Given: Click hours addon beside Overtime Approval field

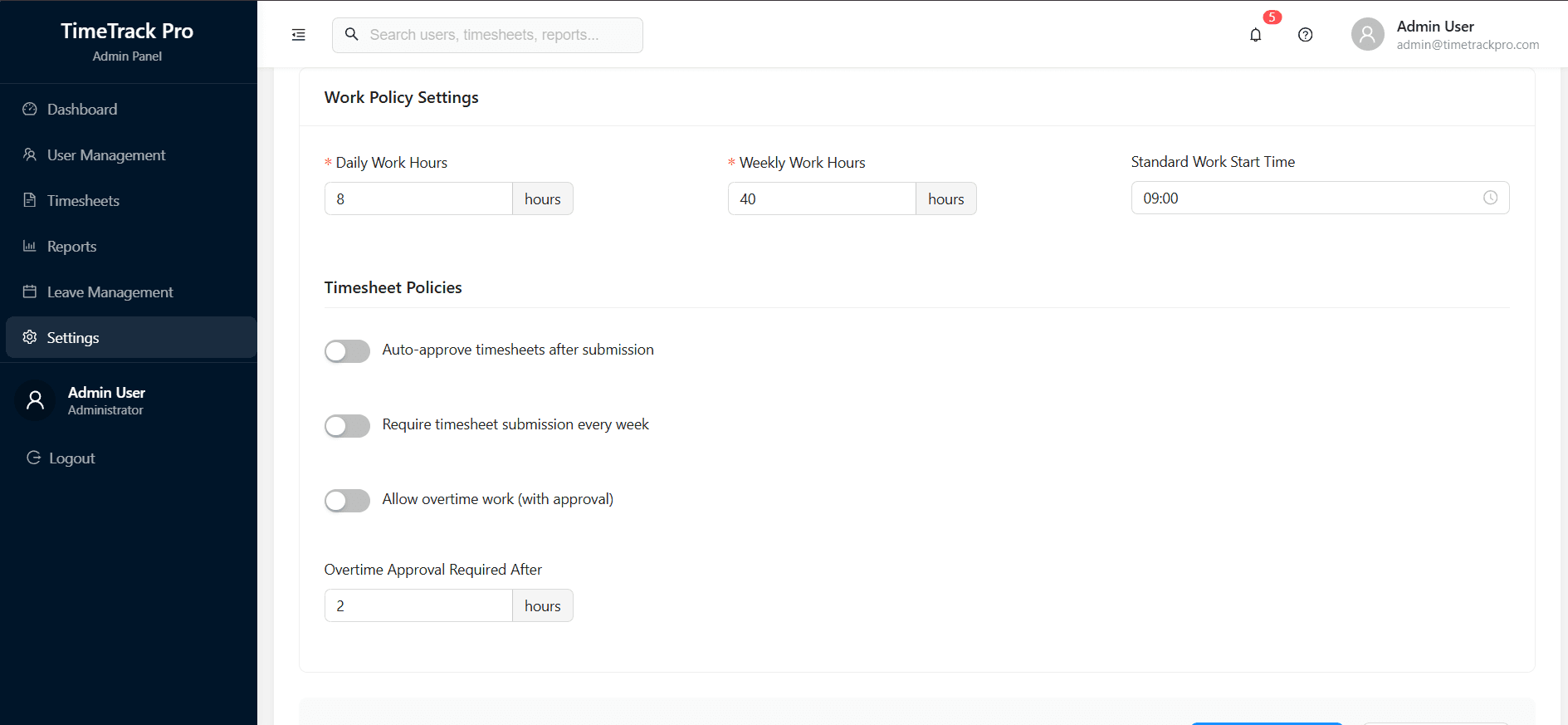Looking at the screenshot, I should 543,605.
